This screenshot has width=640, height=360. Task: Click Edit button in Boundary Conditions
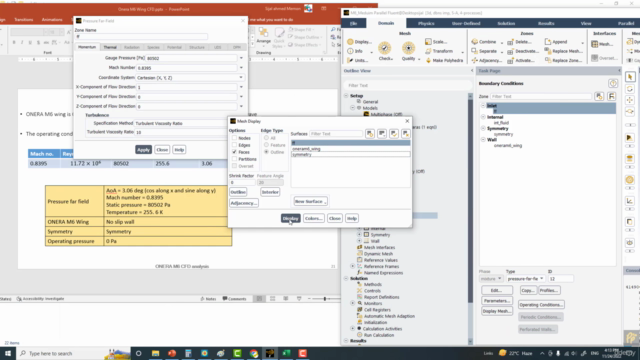(x=497, y=290)
